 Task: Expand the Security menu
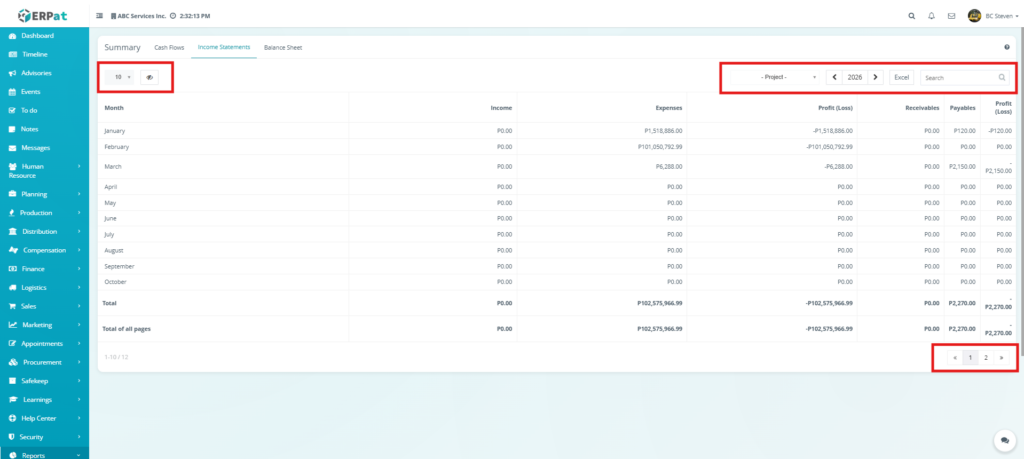pyautogui.click(x=44, y=437)
